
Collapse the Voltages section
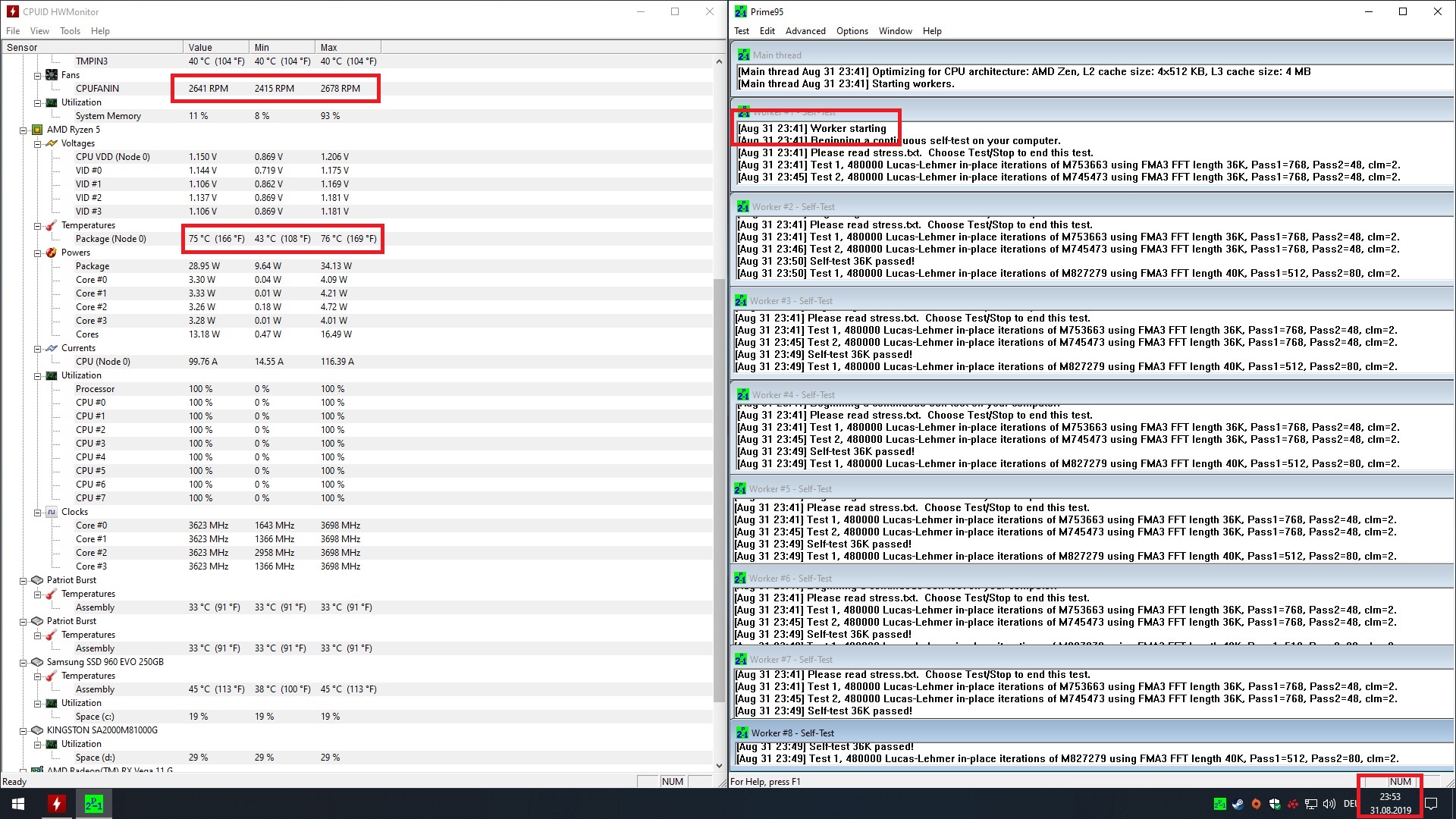coord(38,143)
